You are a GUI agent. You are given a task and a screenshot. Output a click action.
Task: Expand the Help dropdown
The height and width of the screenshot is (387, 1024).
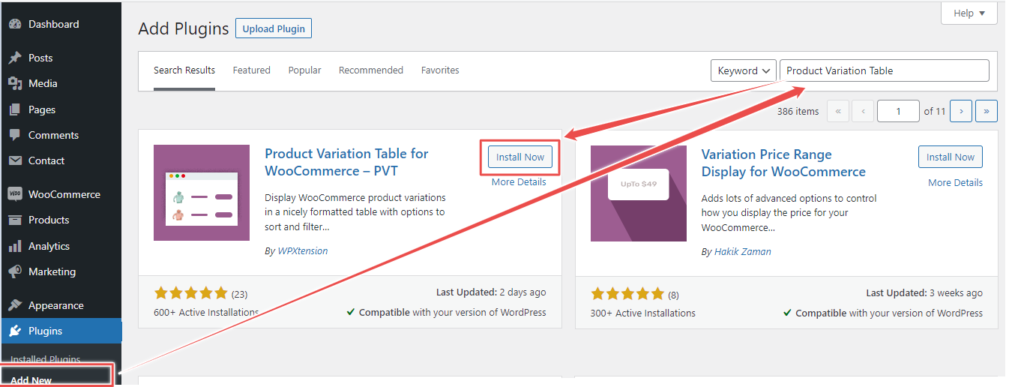point(969,13)
